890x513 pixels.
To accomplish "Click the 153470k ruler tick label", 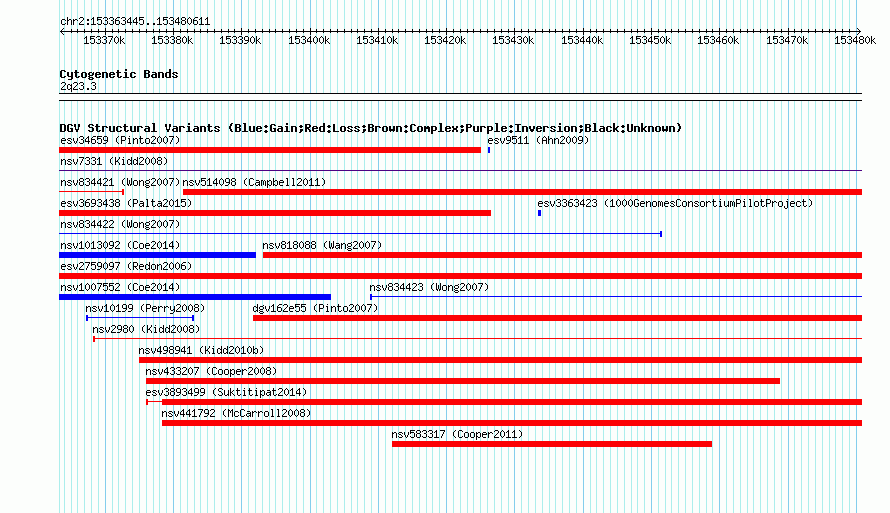I will coord(787,40).
